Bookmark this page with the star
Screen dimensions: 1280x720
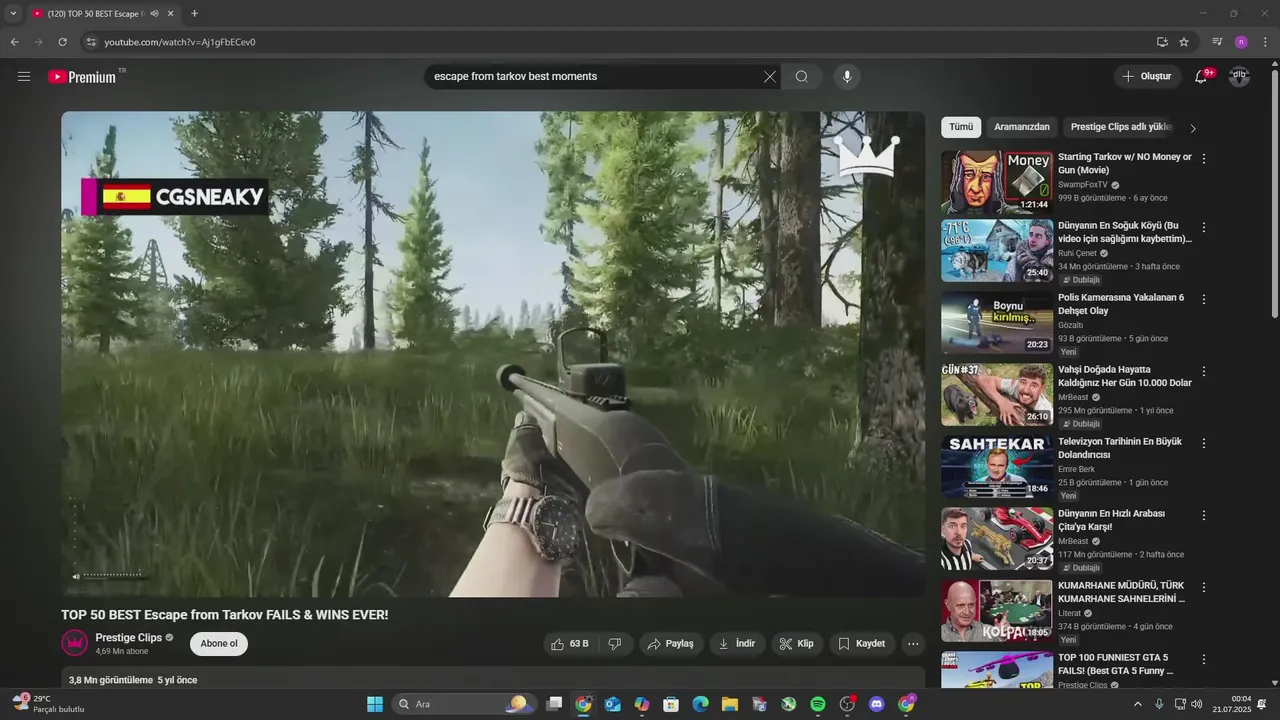1184,42
